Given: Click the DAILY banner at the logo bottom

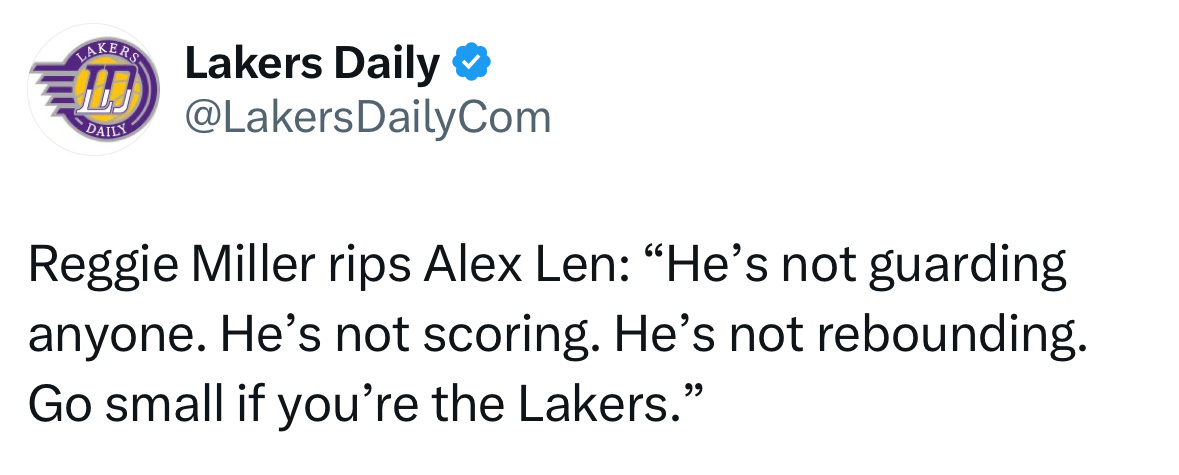Looking at the screenshot, I should 108,129.
